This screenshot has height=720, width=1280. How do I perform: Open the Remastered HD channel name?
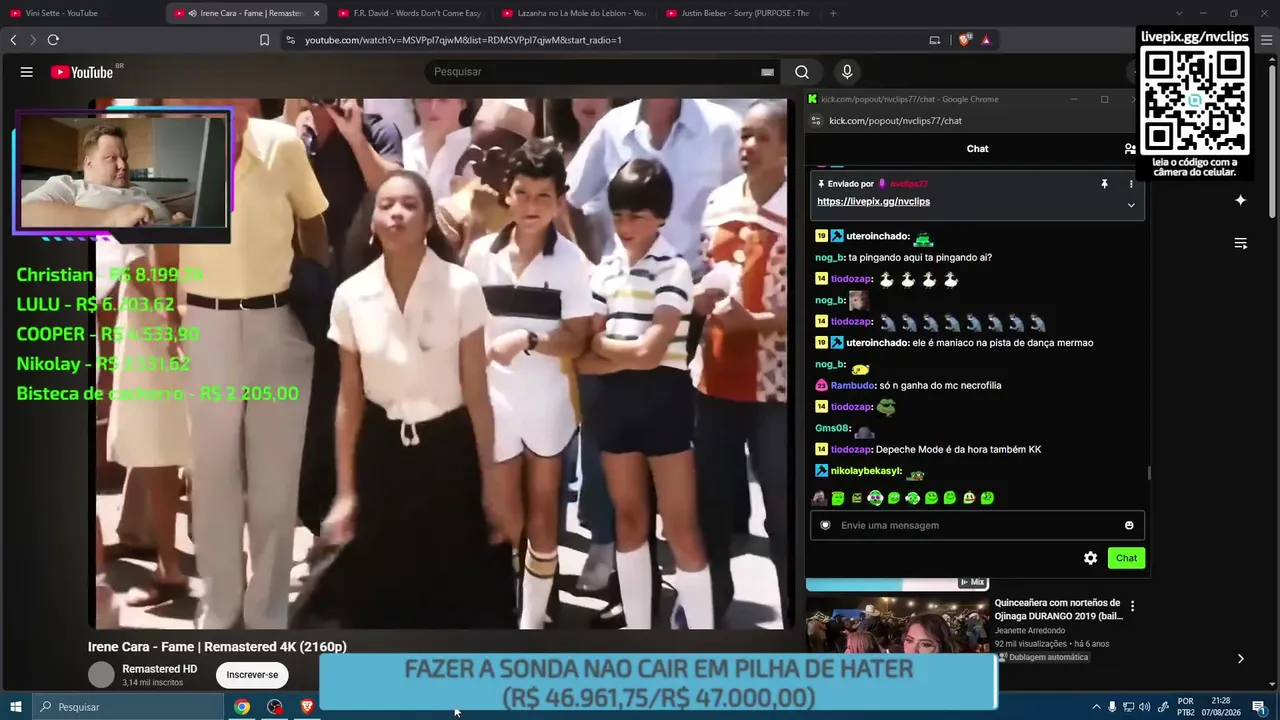pyautogui.click(x=159, y=669)
